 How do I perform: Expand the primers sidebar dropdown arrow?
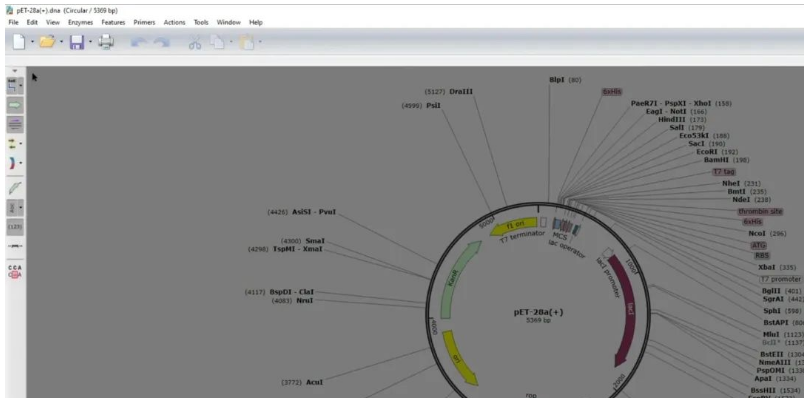pos(21,143)
